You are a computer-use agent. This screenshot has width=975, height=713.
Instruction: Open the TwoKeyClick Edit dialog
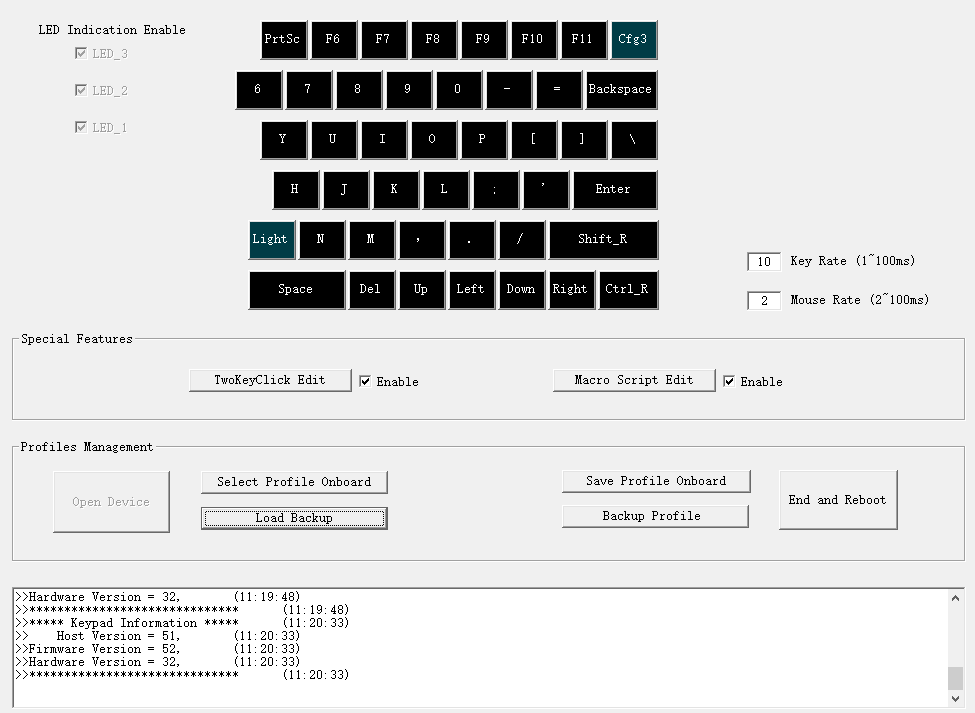point(270,380)
